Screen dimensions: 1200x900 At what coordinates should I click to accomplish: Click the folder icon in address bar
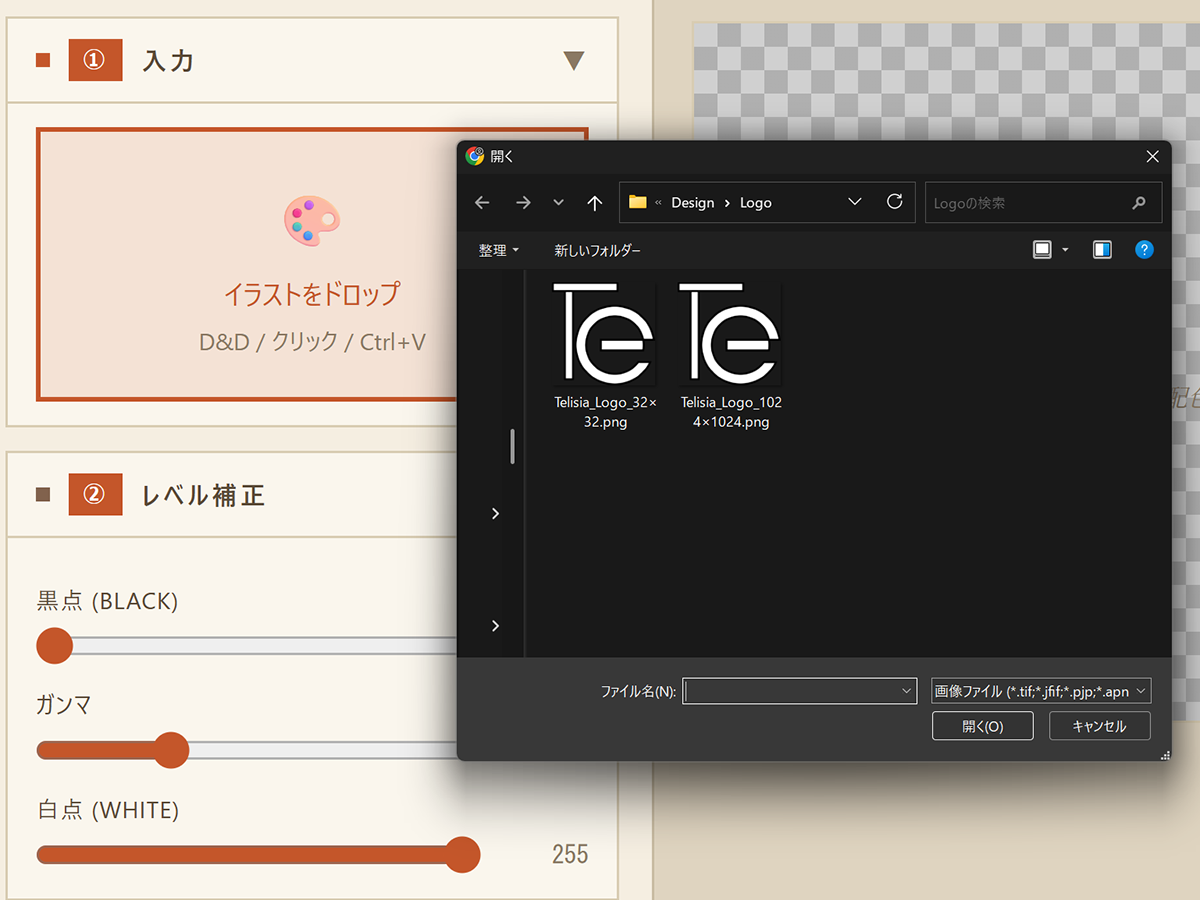(637, 202)
